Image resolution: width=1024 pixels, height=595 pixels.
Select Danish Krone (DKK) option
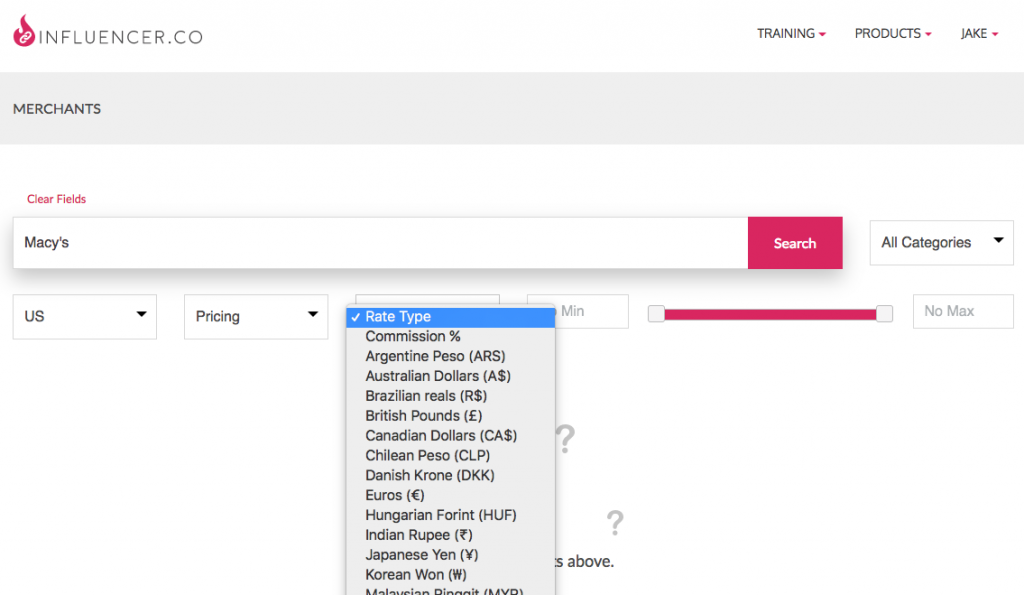click(451, 475)
